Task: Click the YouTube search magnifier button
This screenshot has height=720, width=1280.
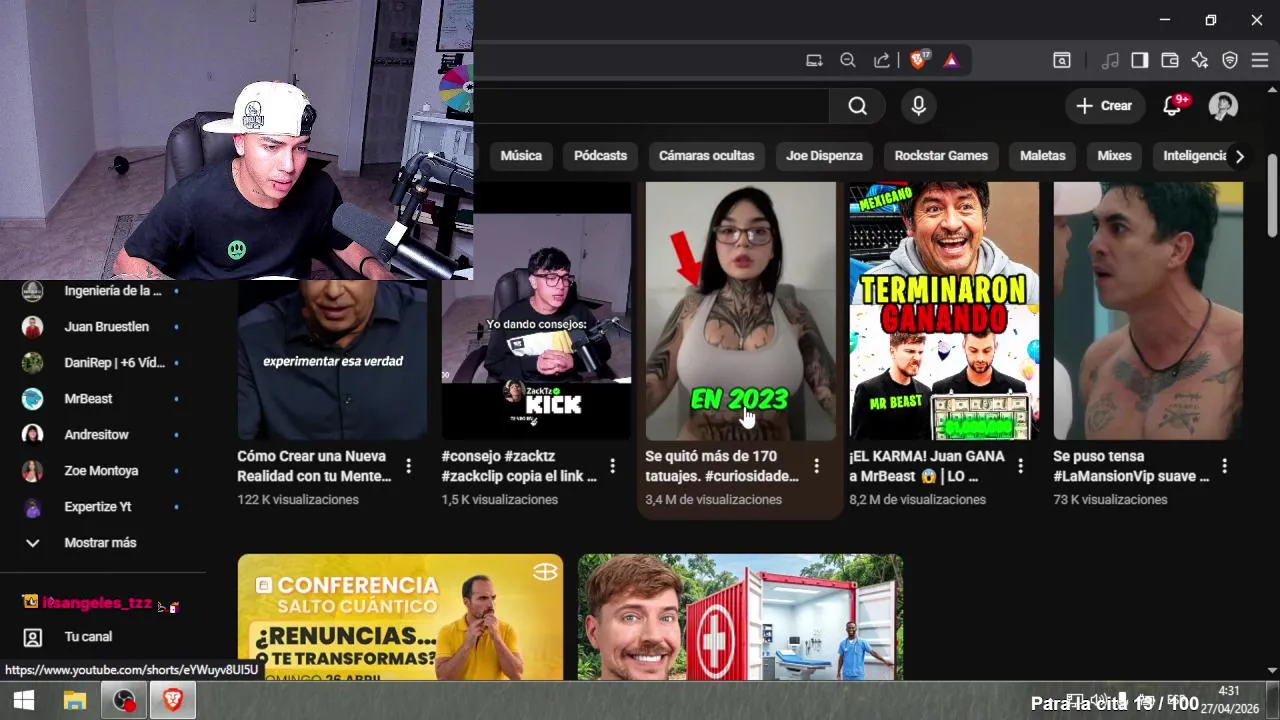Action: click(857, 106)
